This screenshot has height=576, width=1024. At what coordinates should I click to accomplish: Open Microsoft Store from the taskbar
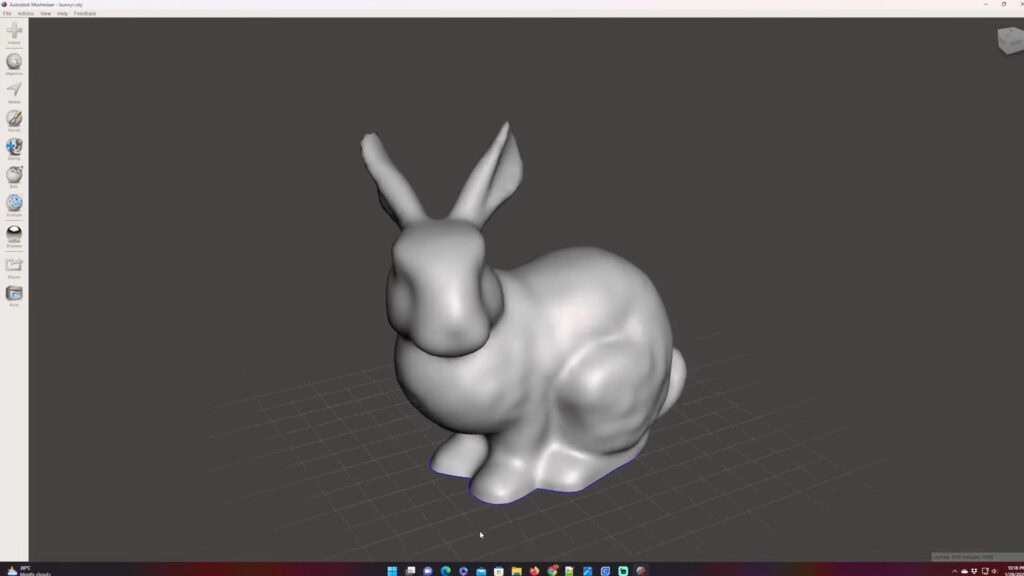pos(499,571)
